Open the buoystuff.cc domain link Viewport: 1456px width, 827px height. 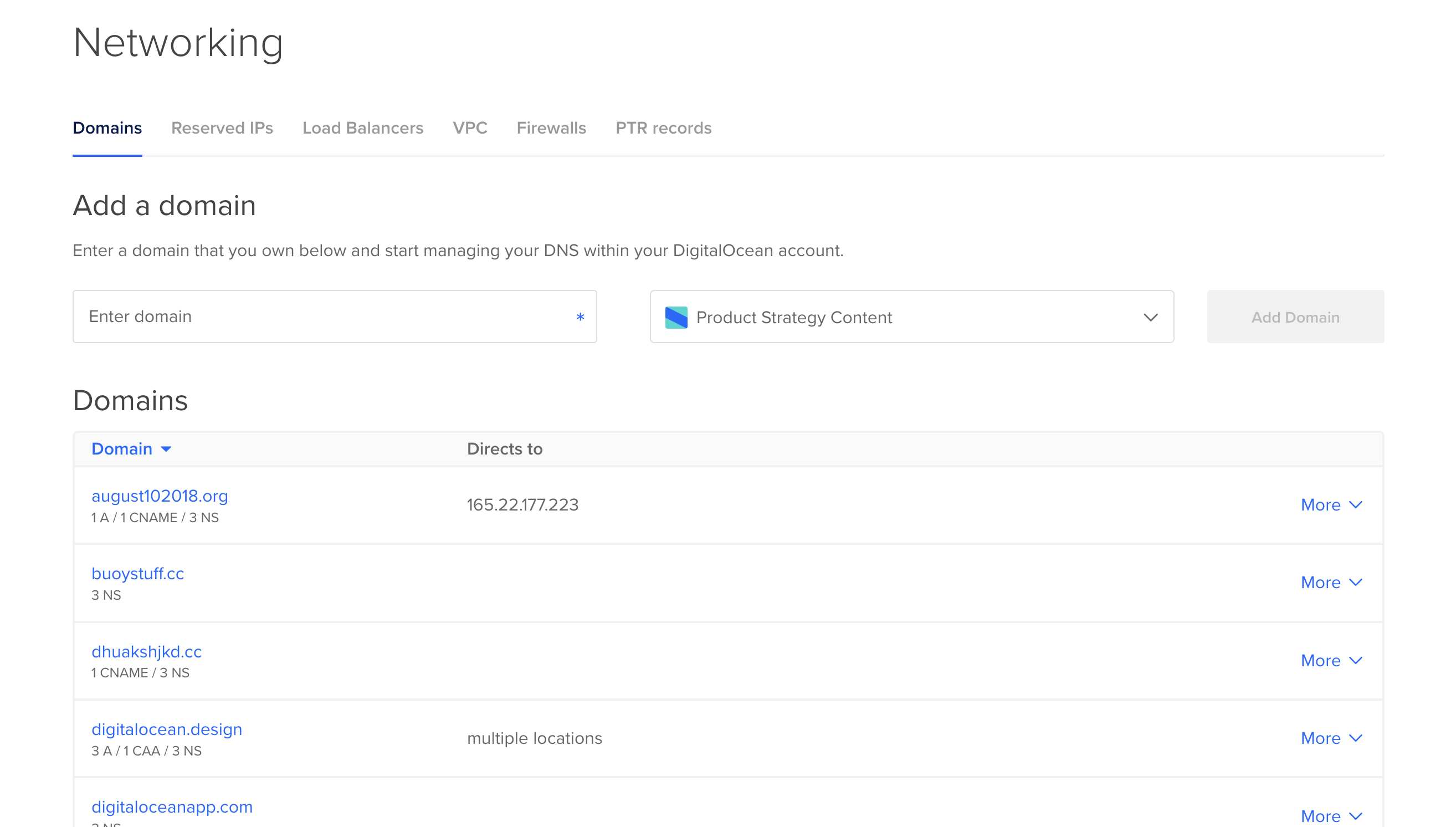pyautogui.click(x=138, y=573)
